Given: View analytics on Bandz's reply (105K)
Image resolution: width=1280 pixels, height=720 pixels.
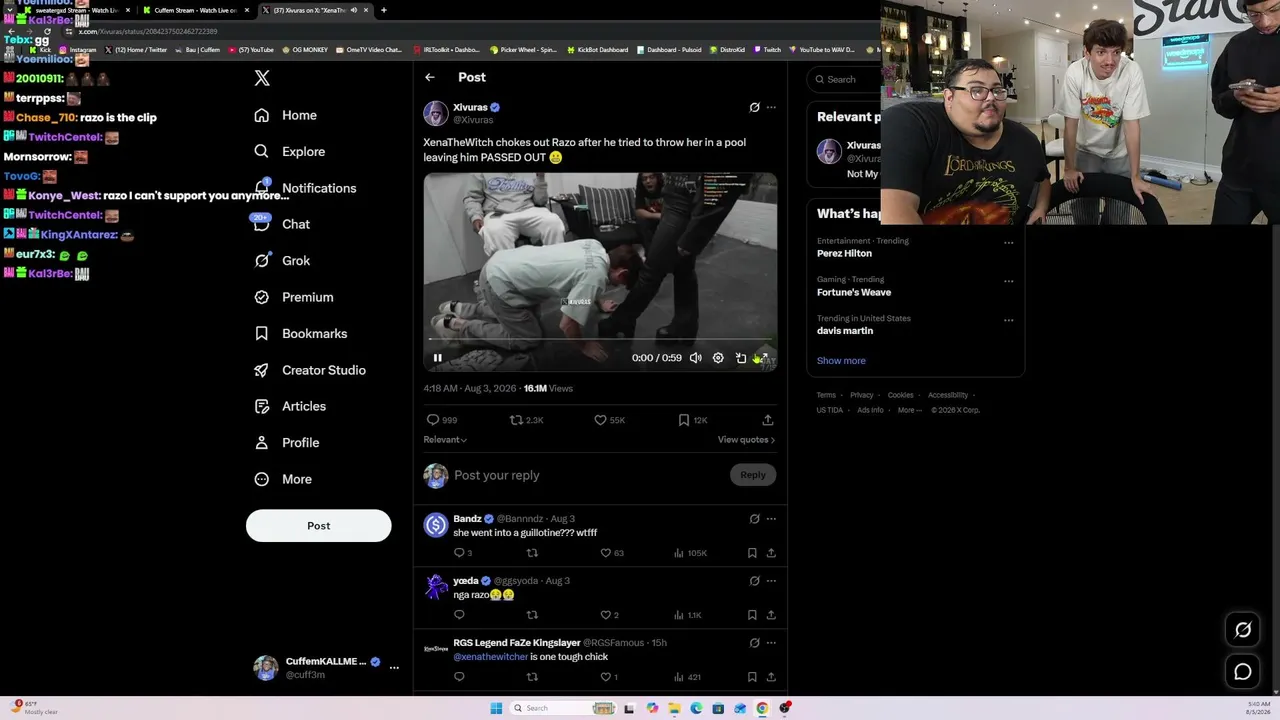Looking at the screenshot, I should click(x=691, y=553).
